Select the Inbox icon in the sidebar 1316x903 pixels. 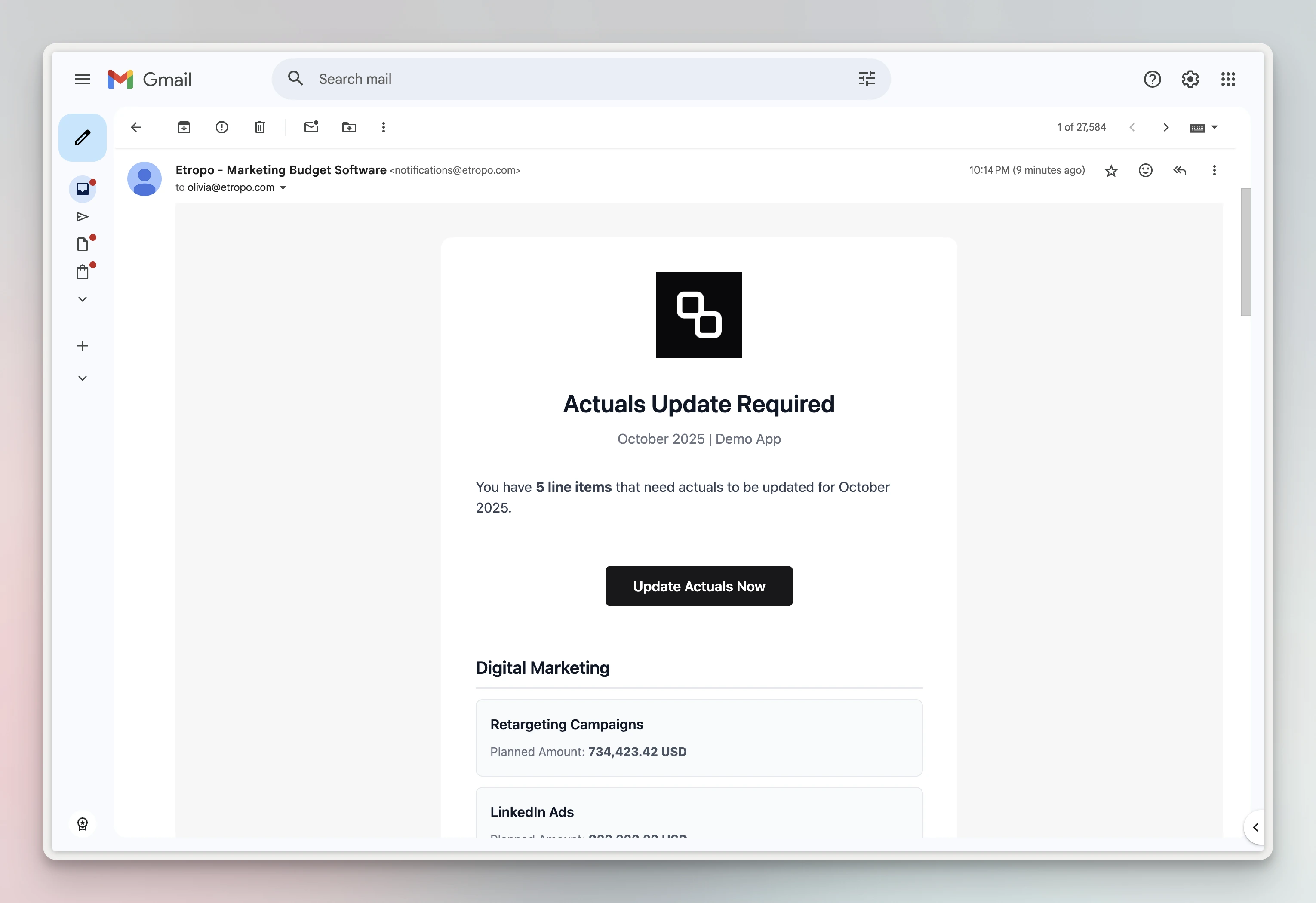click(x=83, y=189)
